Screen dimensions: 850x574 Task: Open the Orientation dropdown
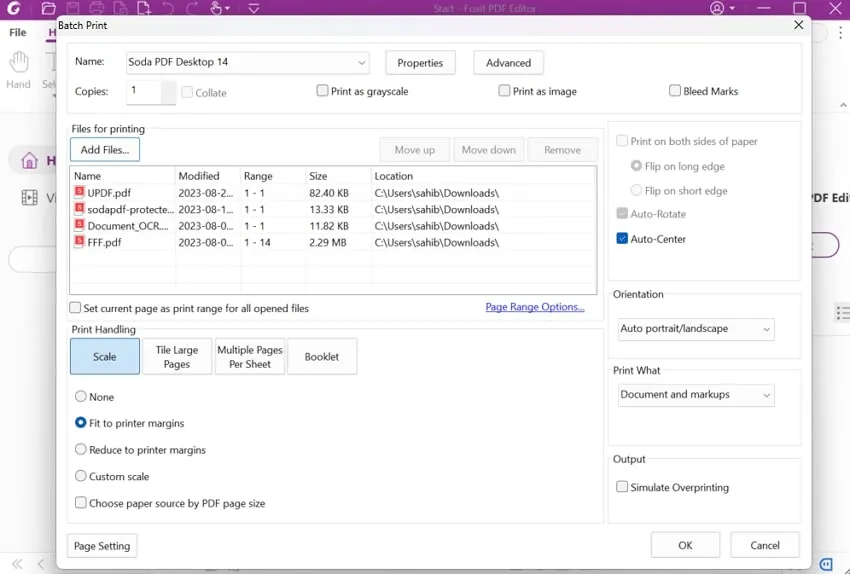[696, 329]
